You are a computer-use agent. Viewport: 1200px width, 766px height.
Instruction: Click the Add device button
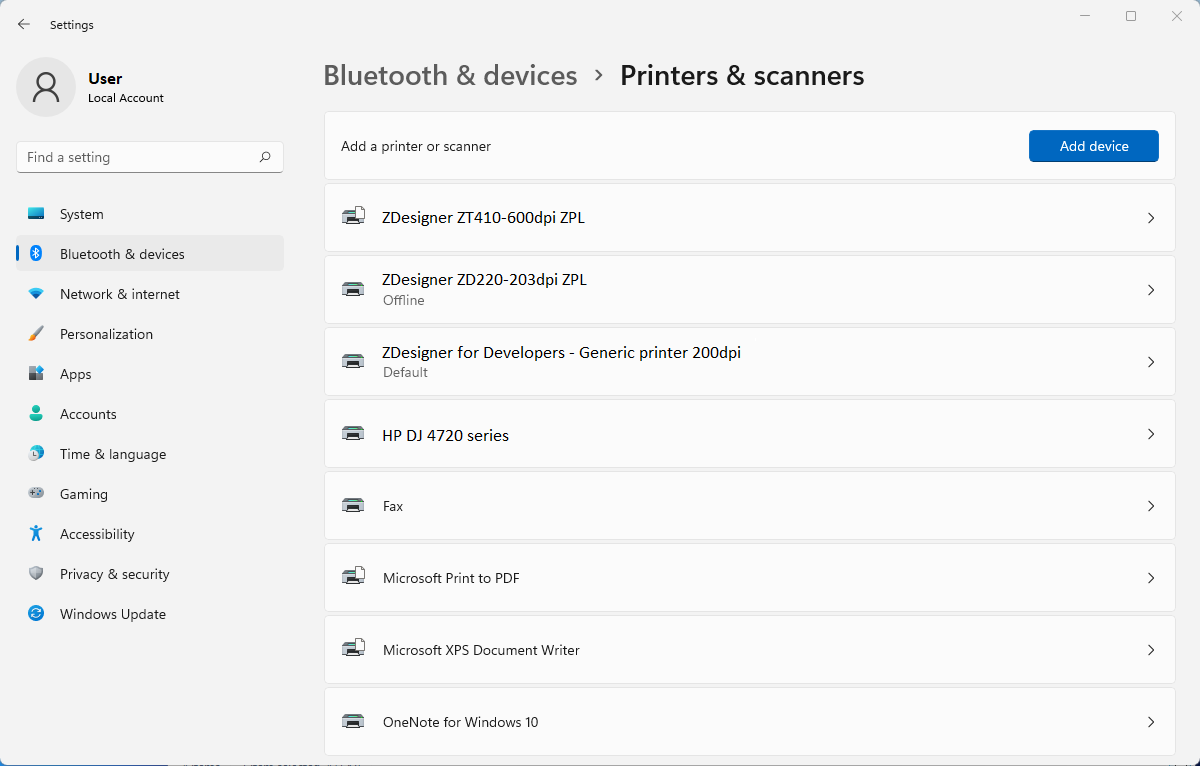coord(1094,146)
